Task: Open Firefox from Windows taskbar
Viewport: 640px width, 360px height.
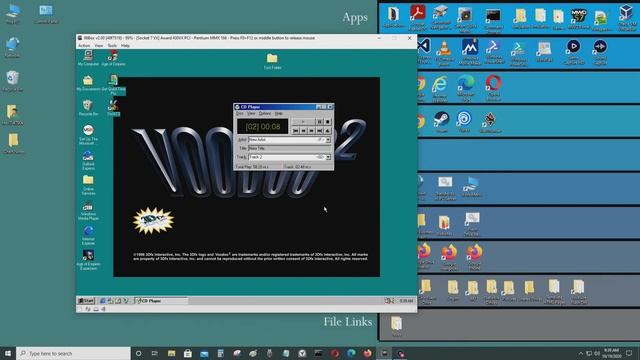Action: click(x=367, y=353)
